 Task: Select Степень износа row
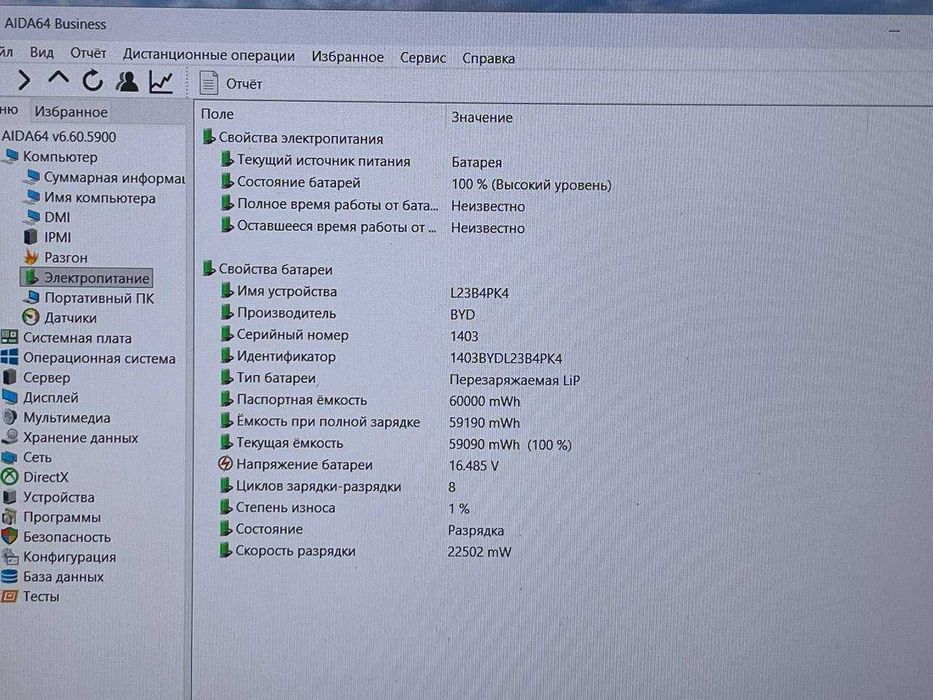[x=344, y=508]
